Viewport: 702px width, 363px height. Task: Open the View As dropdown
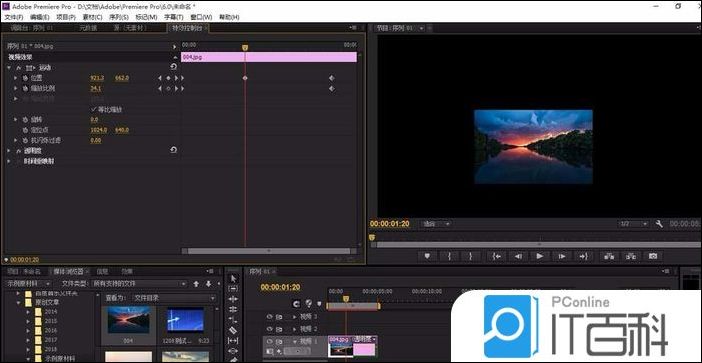(175, 298)
